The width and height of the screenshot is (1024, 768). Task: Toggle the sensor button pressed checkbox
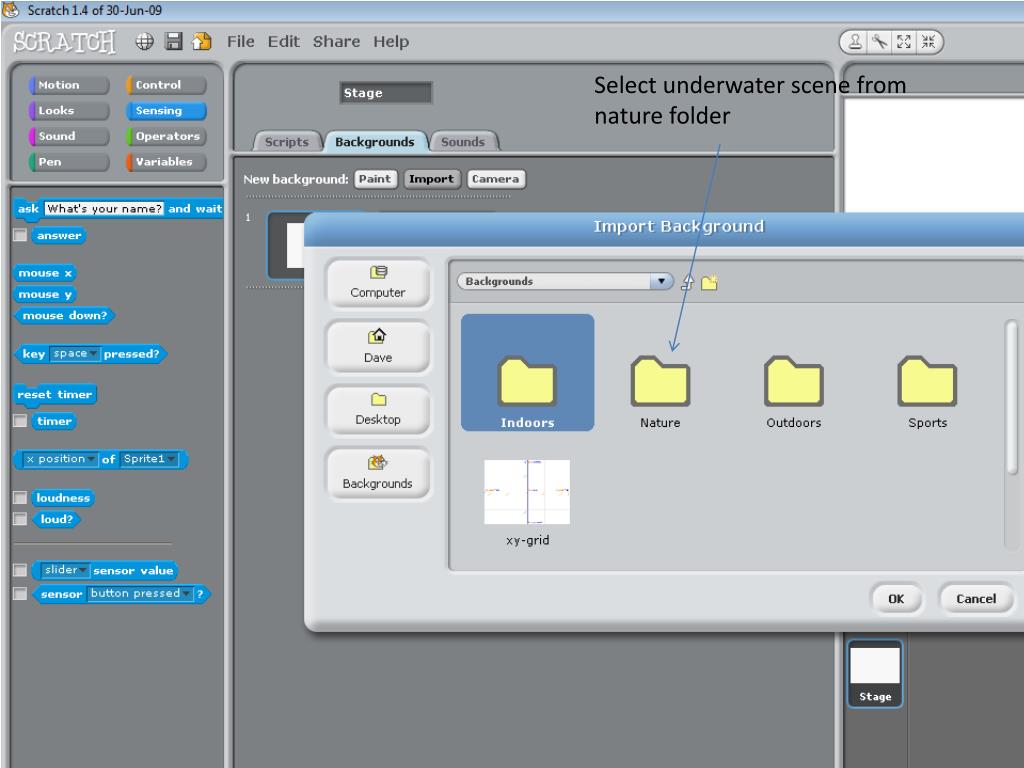tap(20, 594)
